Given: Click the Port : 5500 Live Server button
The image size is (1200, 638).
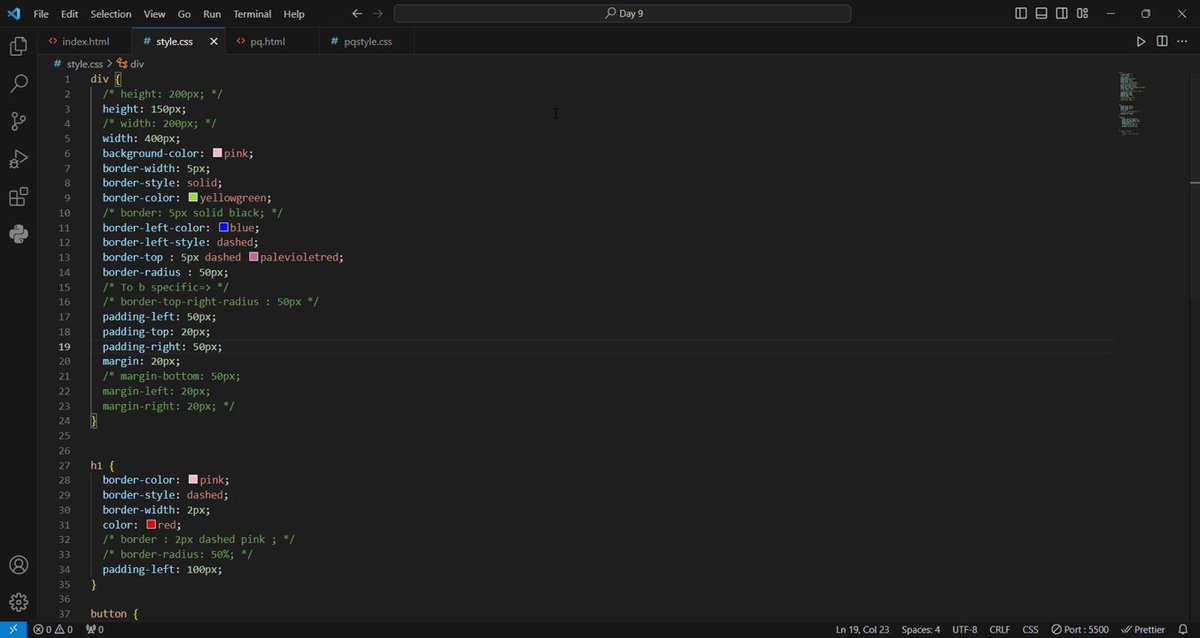Looking at the screenshot, I should pos(1079,629).
